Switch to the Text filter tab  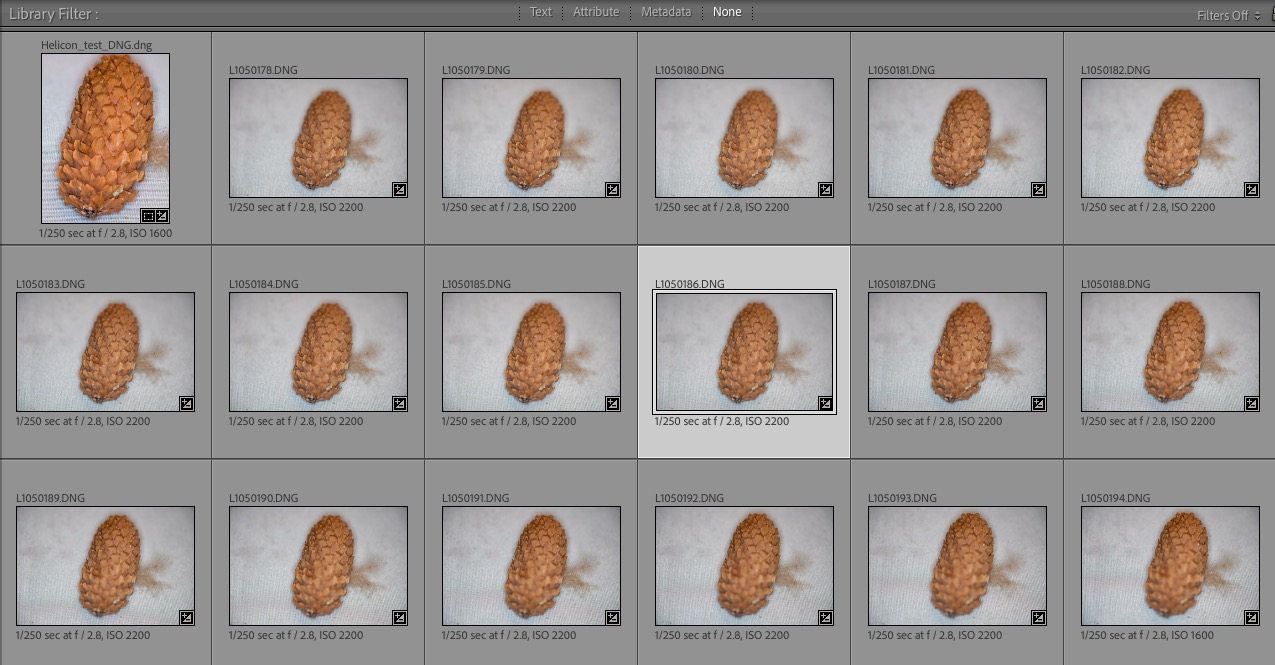(540, 12)
